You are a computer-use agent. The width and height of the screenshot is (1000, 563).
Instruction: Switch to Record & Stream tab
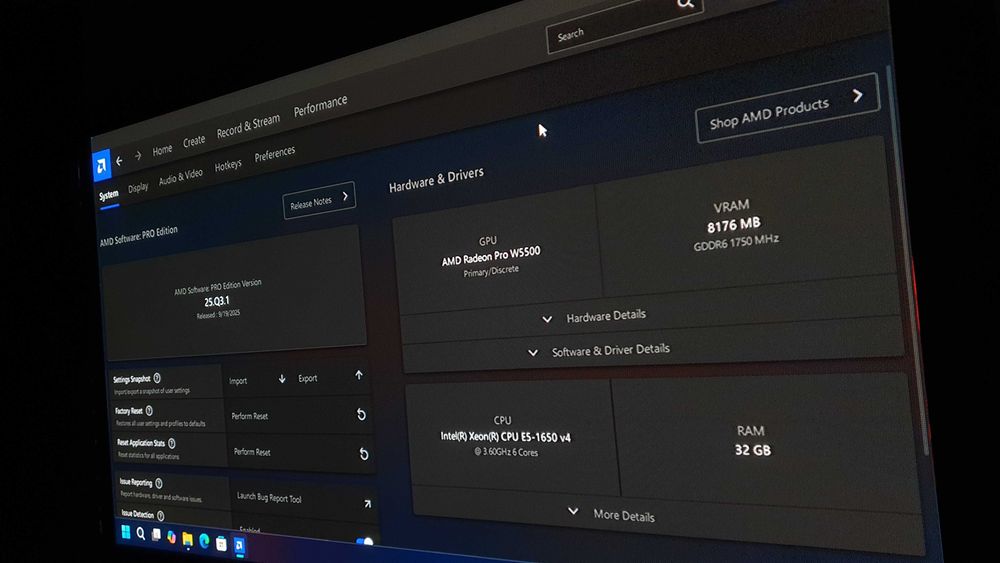coord(248,126)
